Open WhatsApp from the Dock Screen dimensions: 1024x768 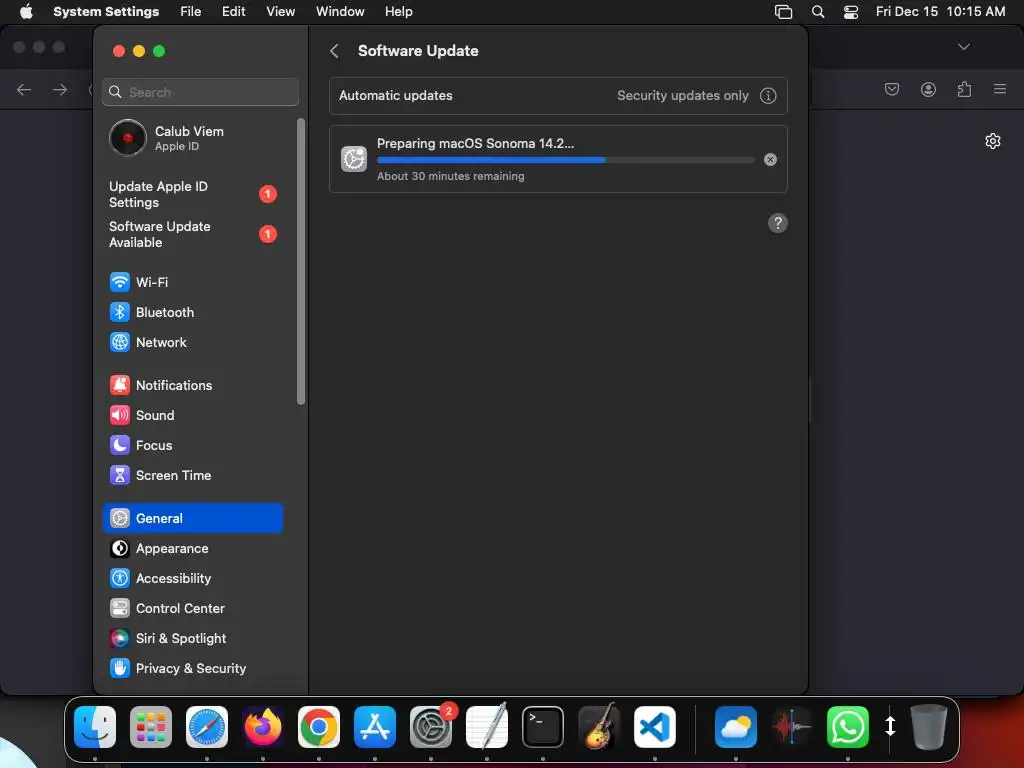(x=848, y=727)
